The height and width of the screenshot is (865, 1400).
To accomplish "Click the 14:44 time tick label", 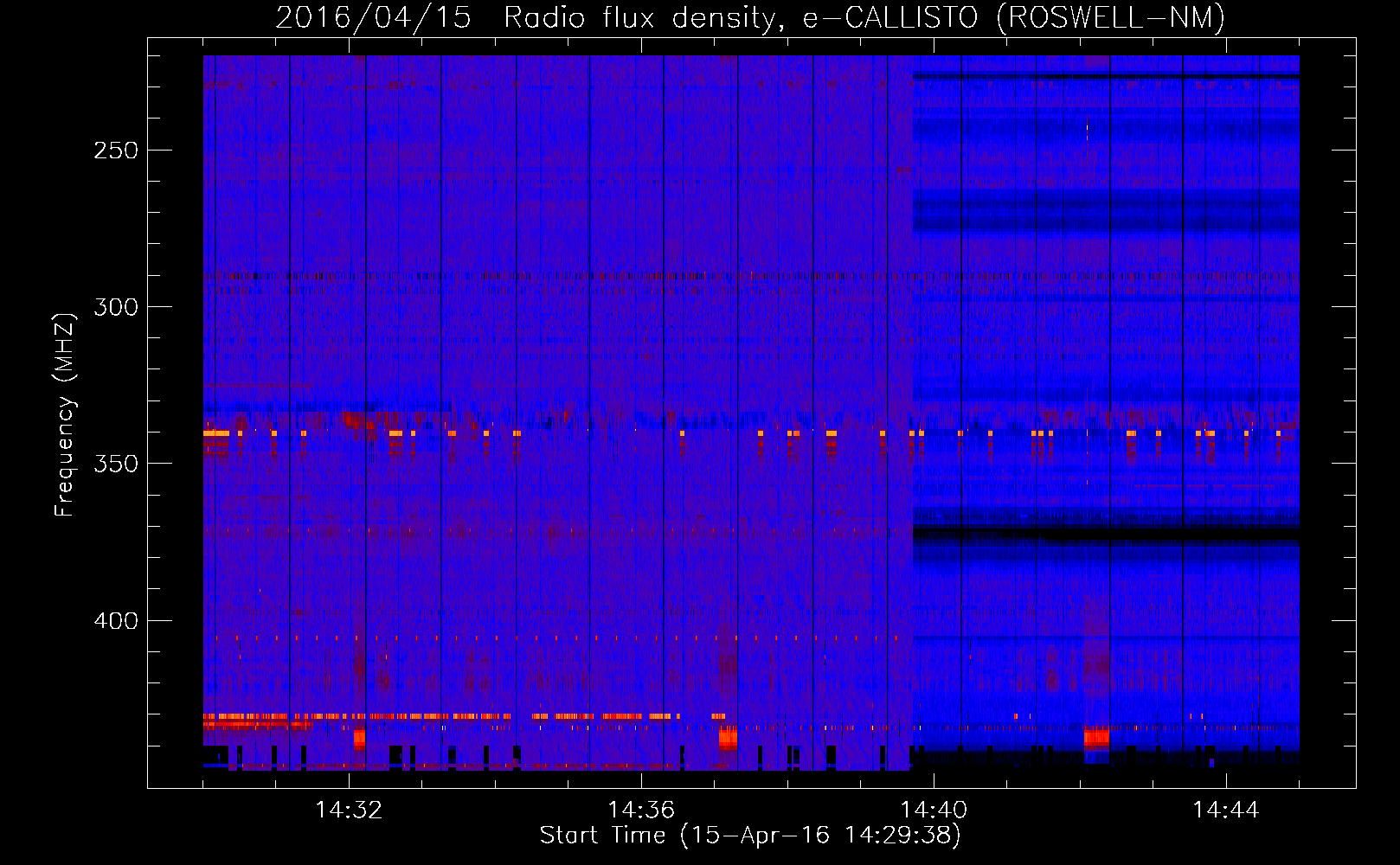I will tap(1226, 811).
